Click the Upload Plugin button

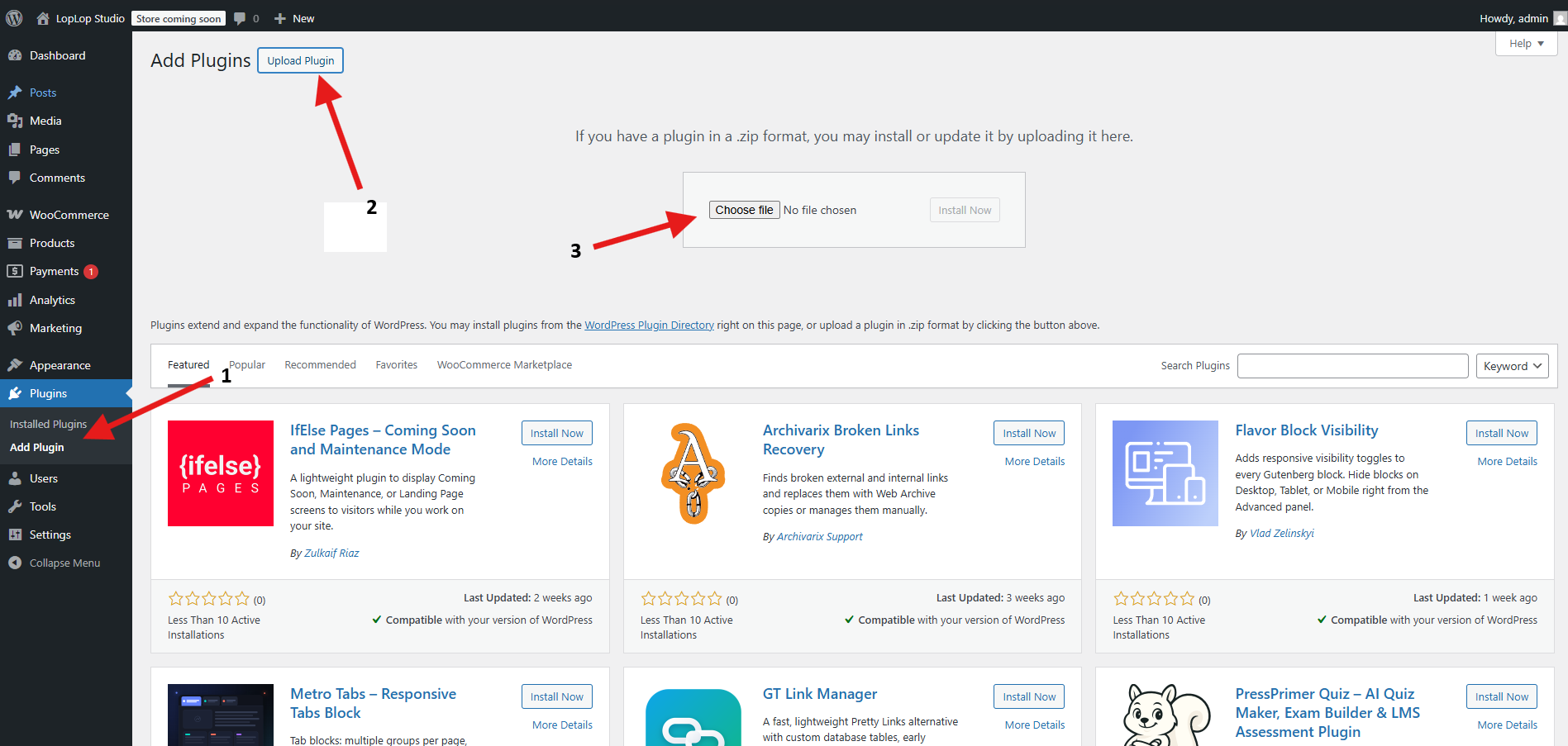tap(299, 59)
